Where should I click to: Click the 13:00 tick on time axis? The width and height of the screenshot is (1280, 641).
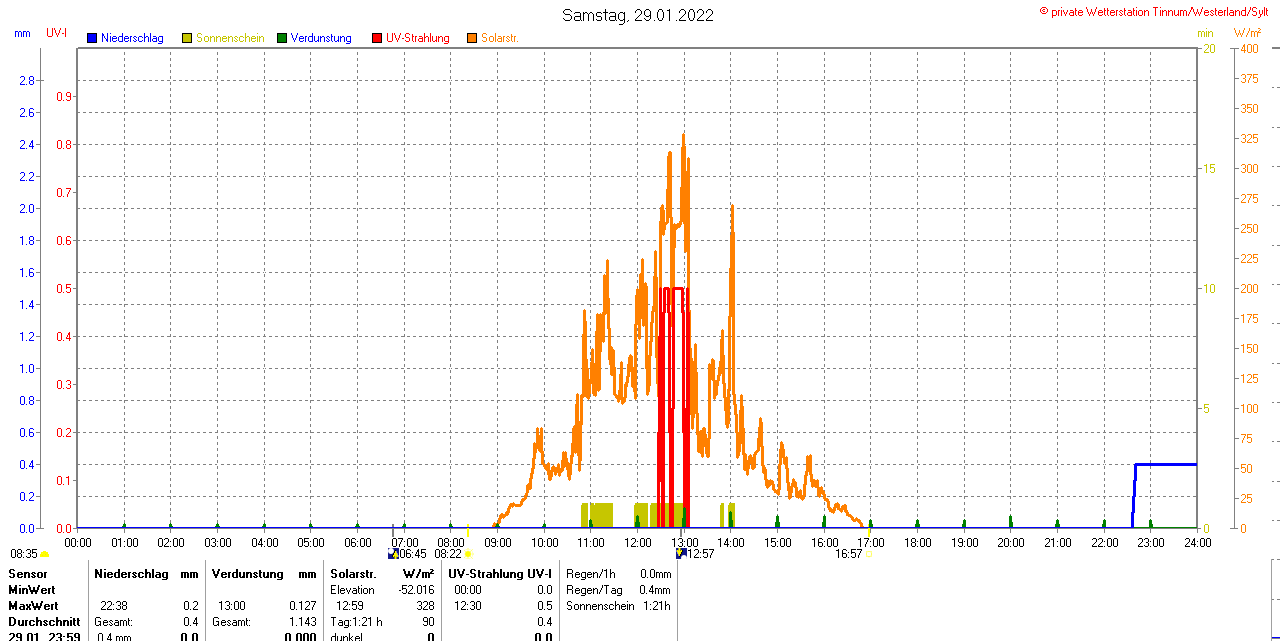click(684, 542)
